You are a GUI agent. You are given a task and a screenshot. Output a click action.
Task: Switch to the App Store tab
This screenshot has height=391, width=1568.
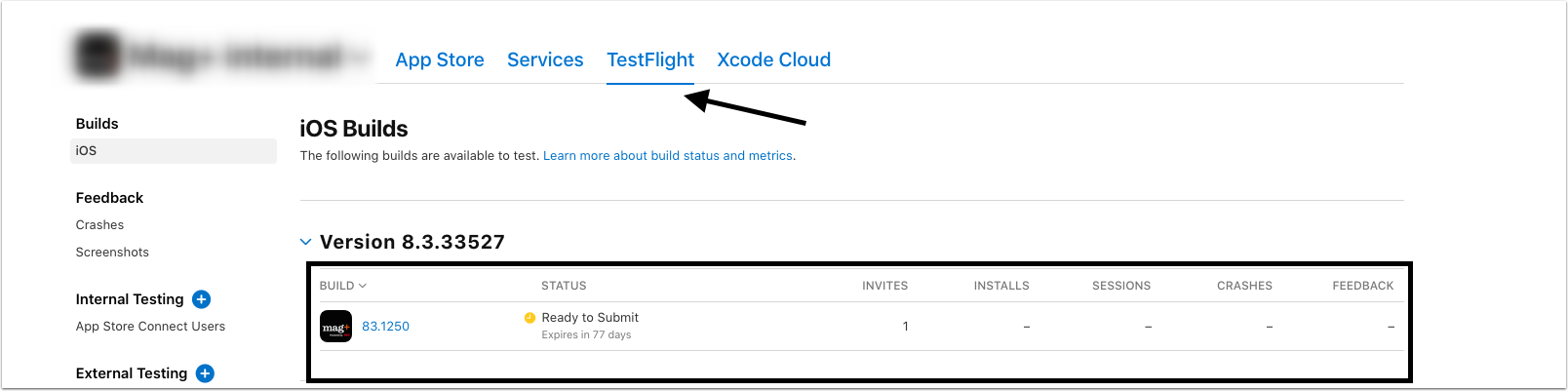click(x=440, y=59)
